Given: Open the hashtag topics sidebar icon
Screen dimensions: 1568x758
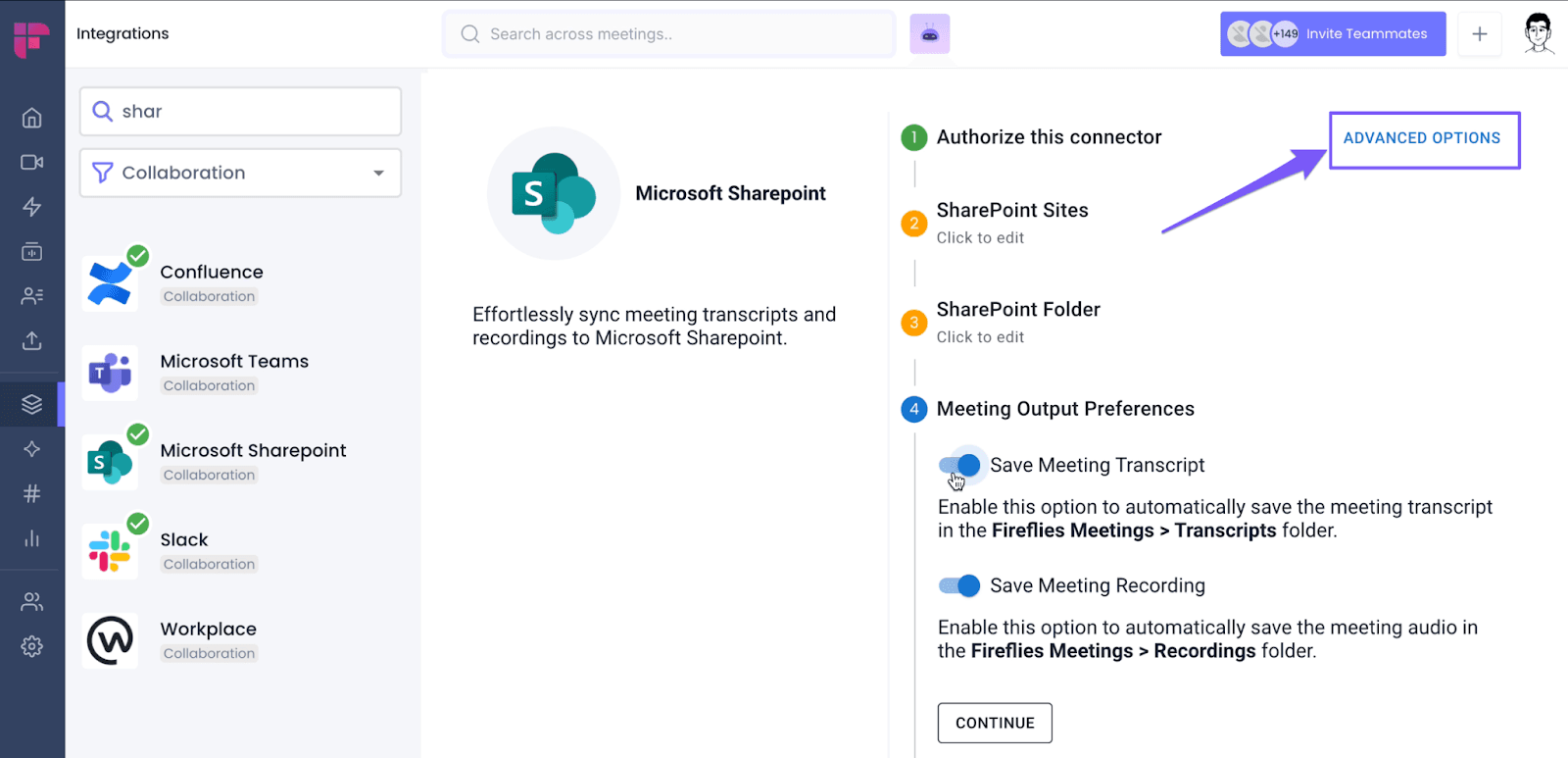Looking at the screenshot, I should point(31,493).
